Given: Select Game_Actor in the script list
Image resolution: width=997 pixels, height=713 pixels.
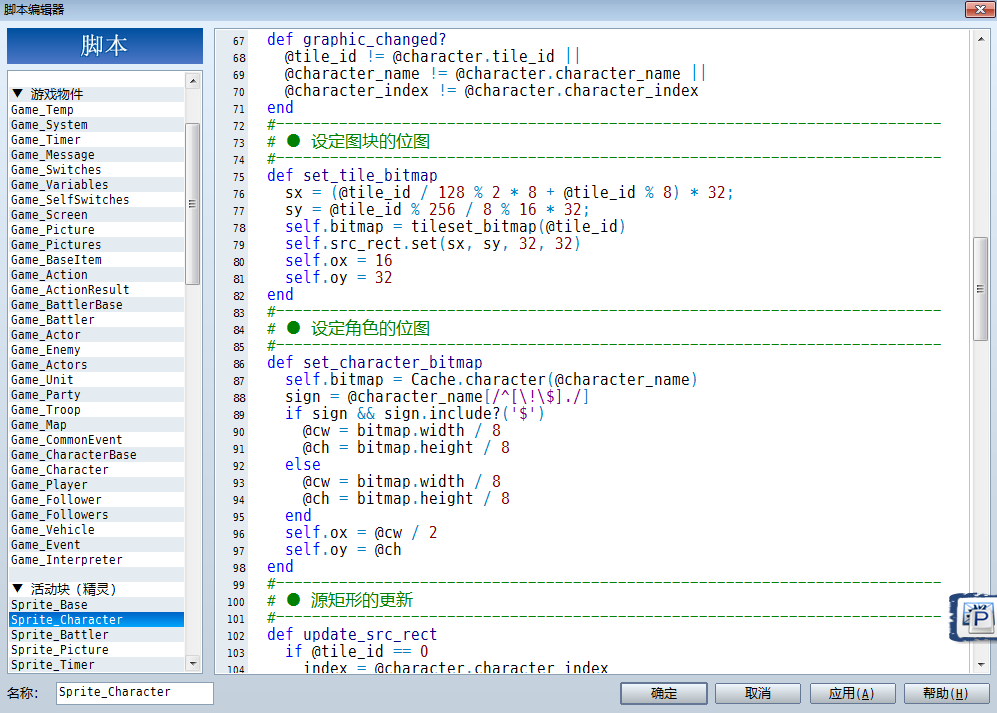Looking at the screenshot, I should tap(97, 335).
